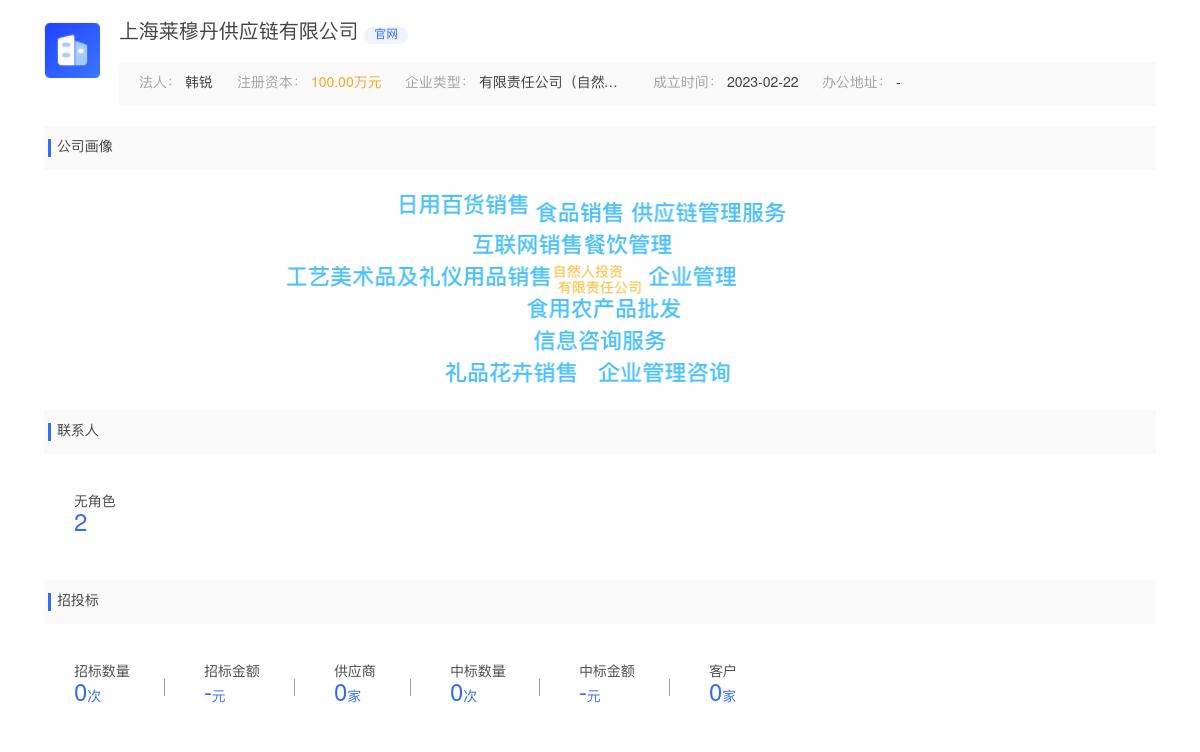Open the 官网 official website link

[386, 34]
